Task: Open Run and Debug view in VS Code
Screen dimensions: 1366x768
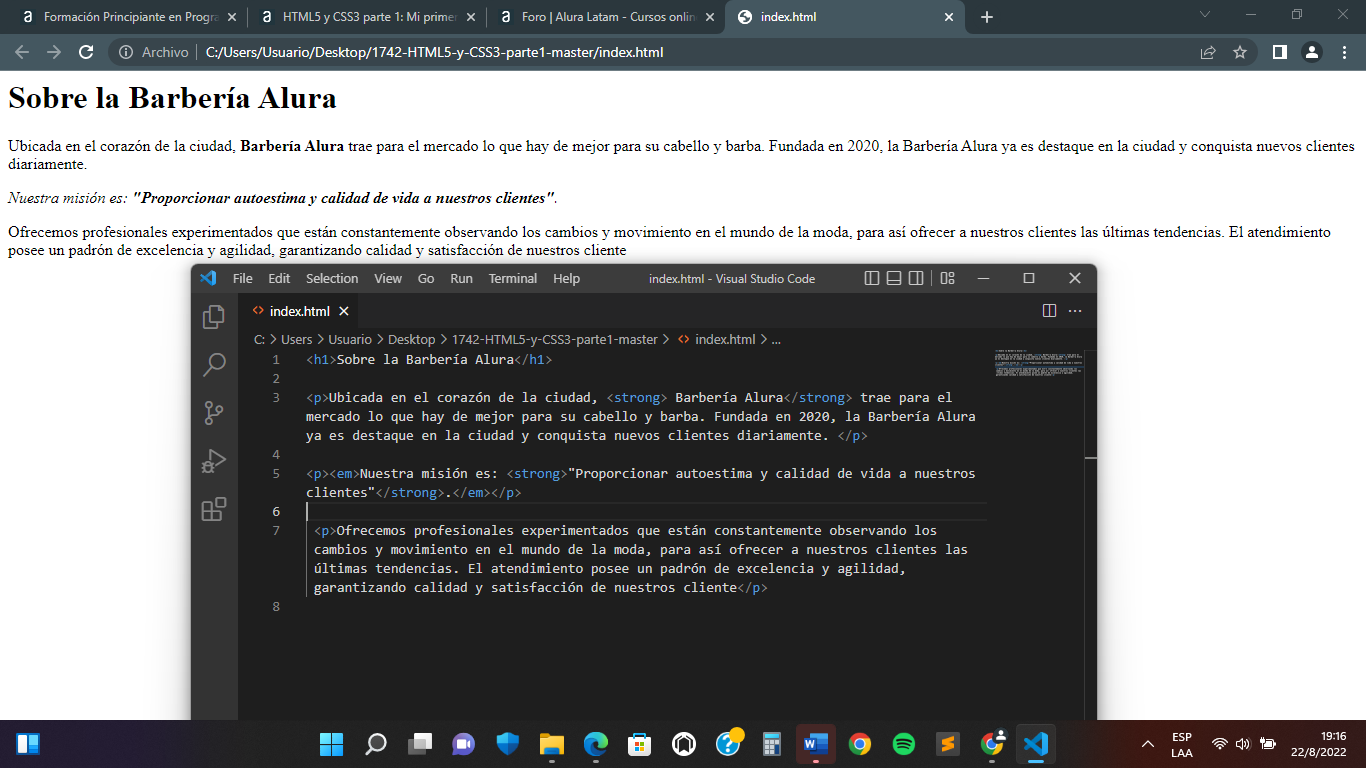Action: [214, 461]
